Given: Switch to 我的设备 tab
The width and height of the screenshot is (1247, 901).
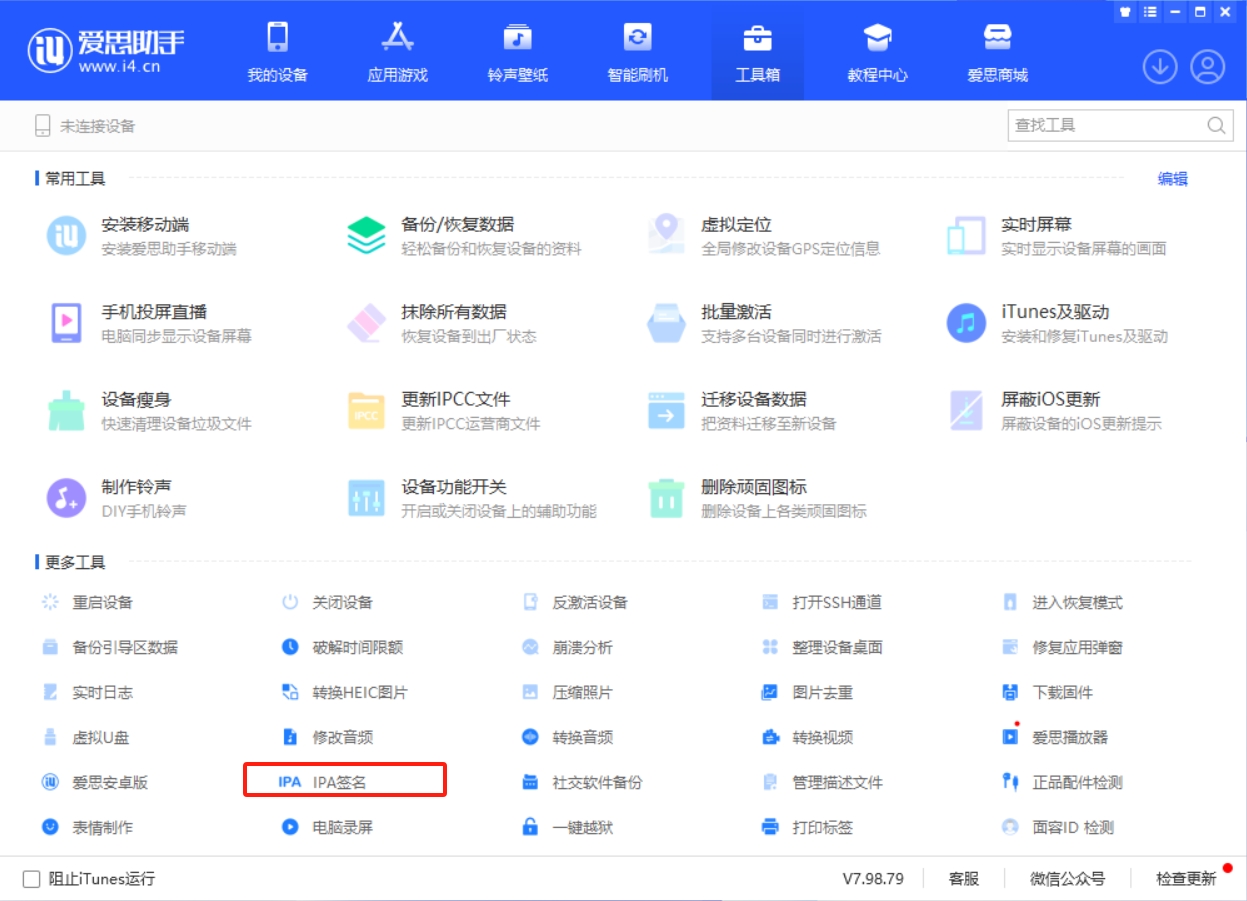Looking at the screenshot, I should 277,51.
